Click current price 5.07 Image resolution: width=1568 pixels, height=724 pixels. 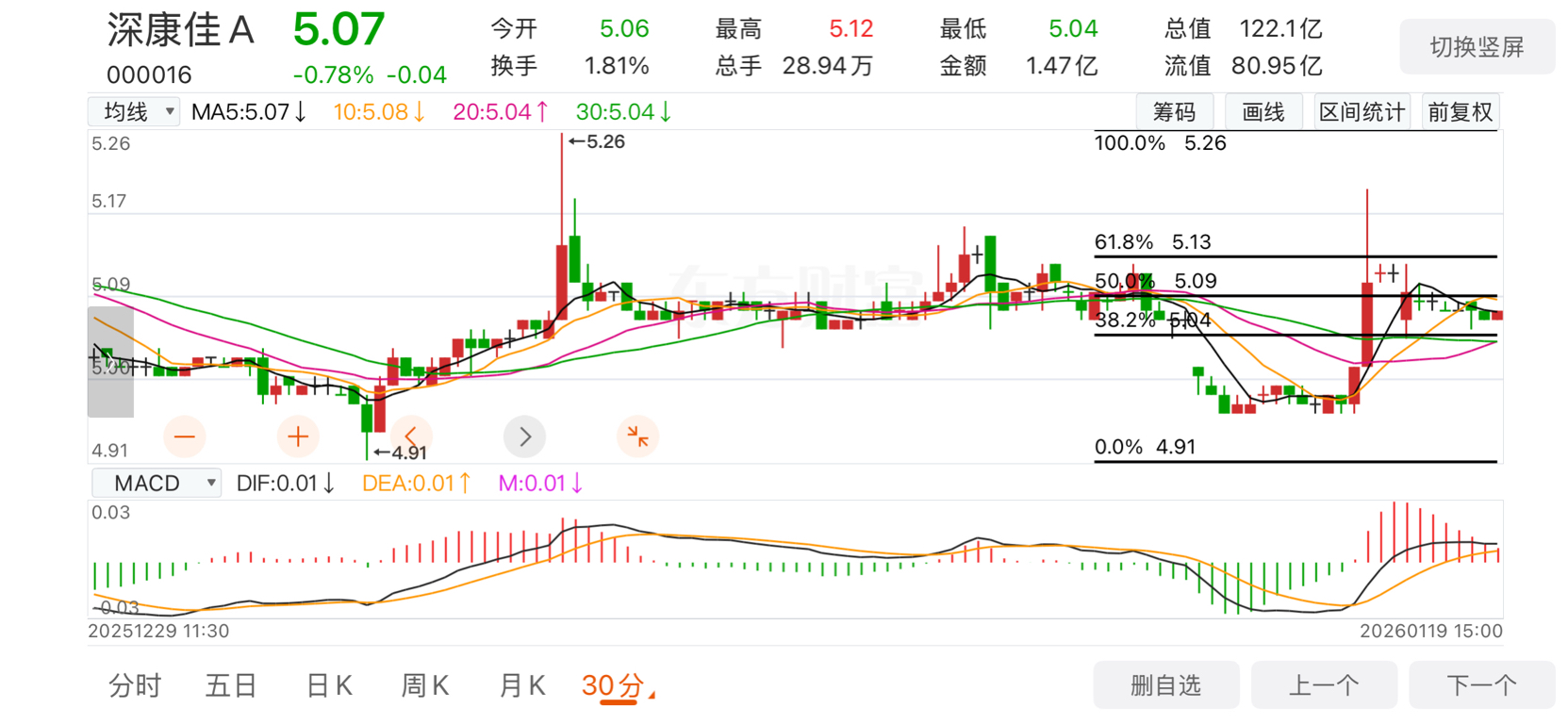click(338, 30)
